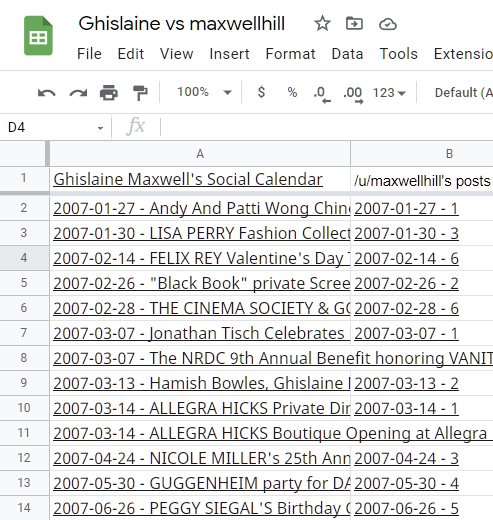Click the 2007-05-30 - 4 posts link

click(406, 483)
